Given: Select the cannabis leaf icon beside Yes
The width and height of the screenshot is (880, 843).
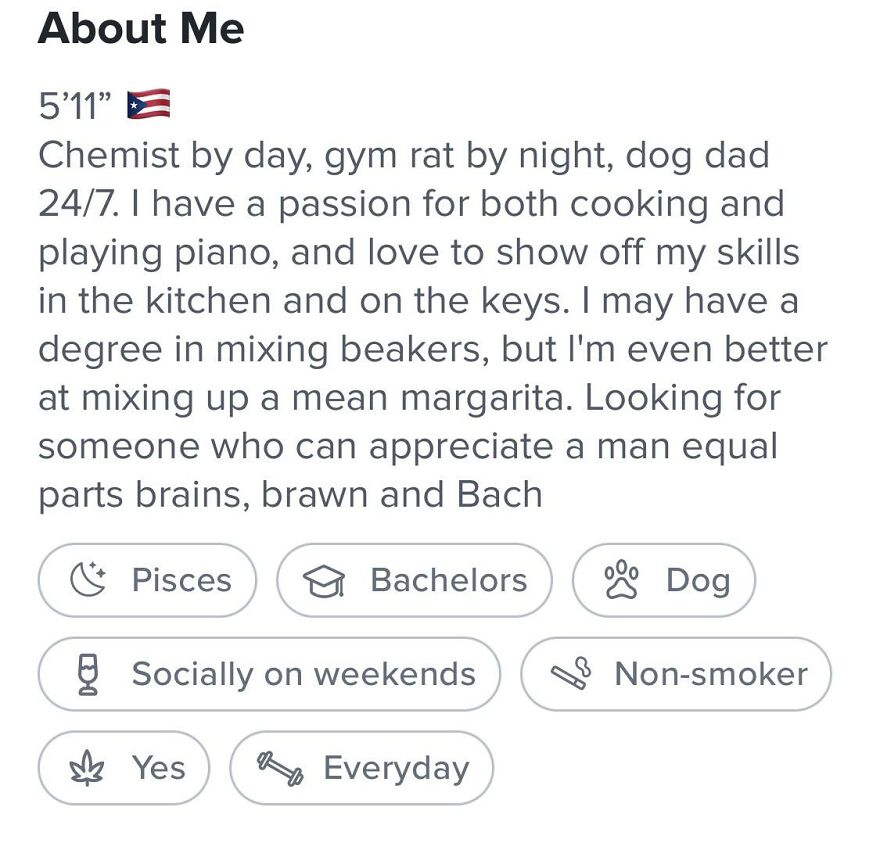Looking at the screenshot, I should pos(88,767).
